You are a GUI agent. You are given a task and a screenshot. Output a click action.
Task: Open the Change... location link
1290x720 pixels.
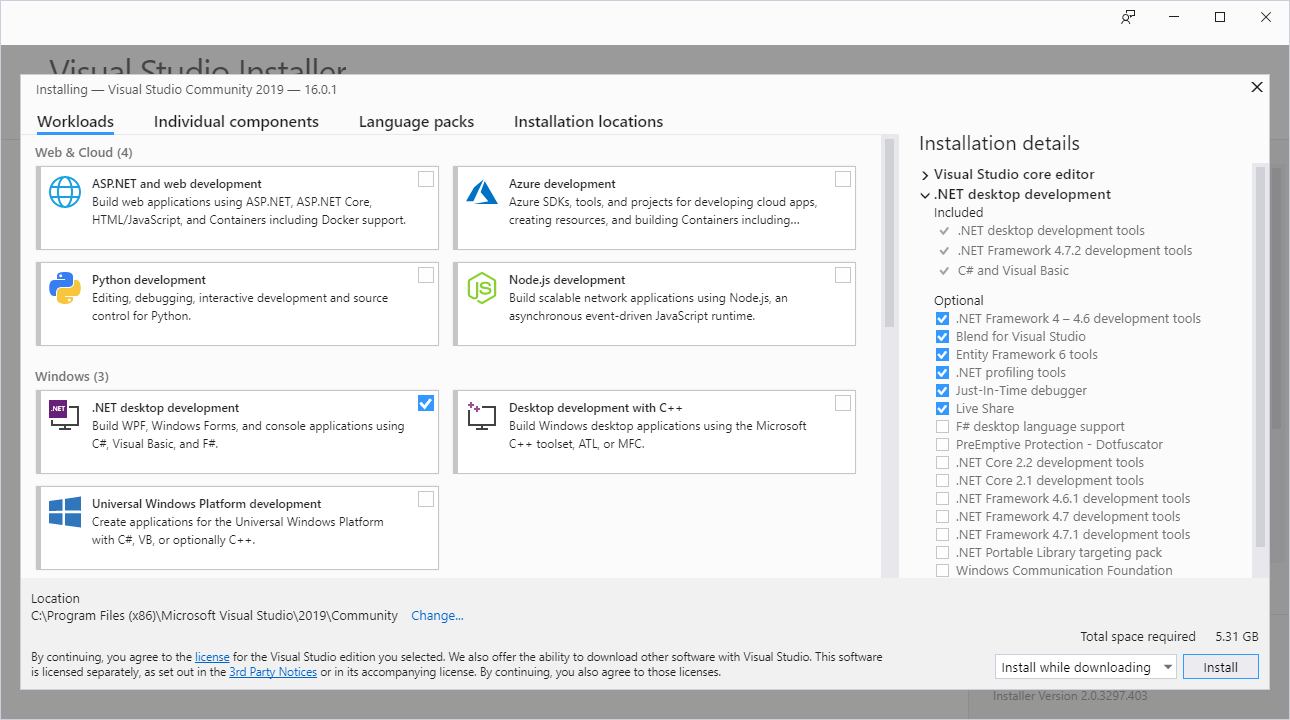tap(437, 615)
